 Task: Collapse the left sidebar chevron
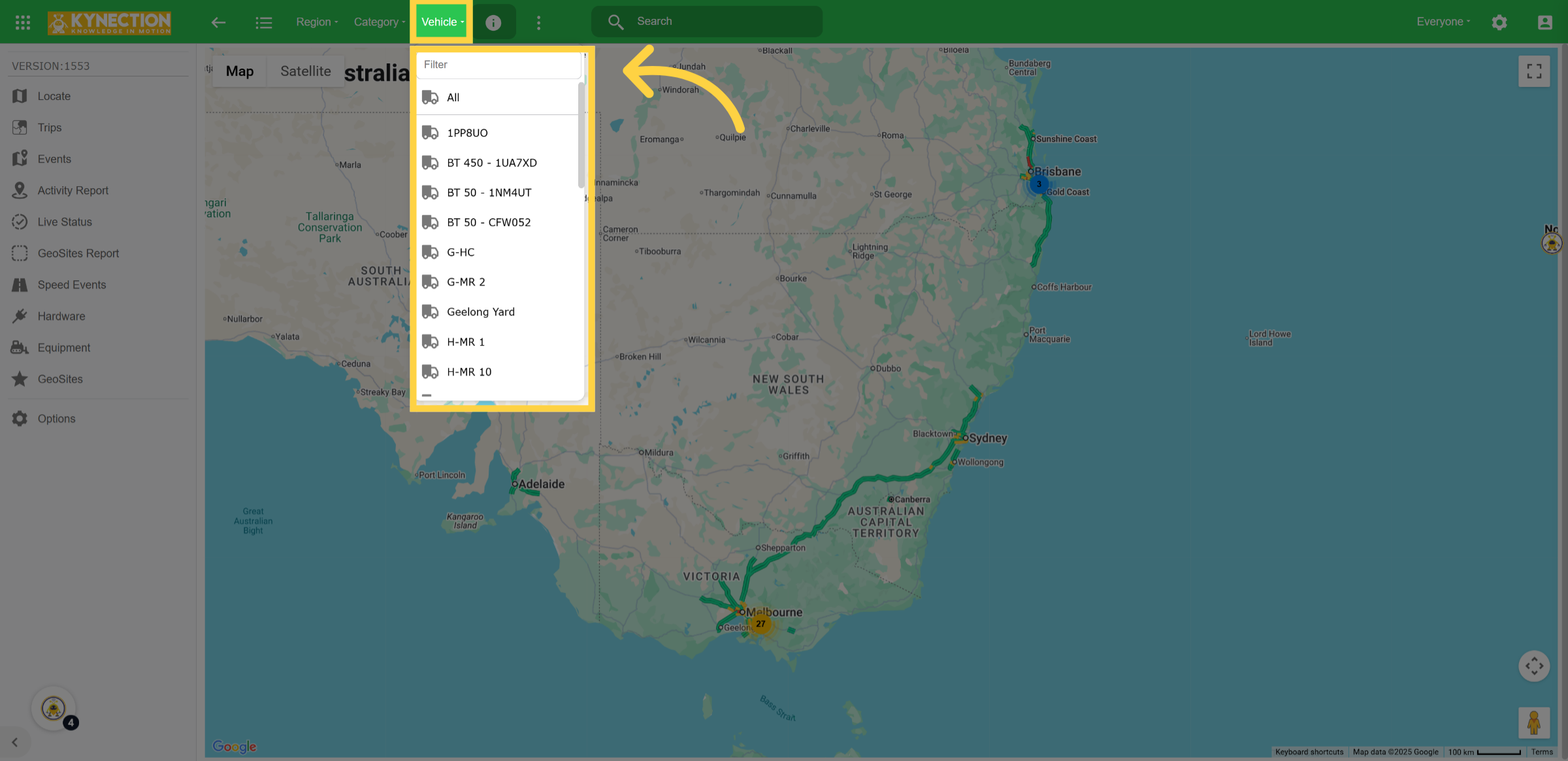(x=14, y=743)
